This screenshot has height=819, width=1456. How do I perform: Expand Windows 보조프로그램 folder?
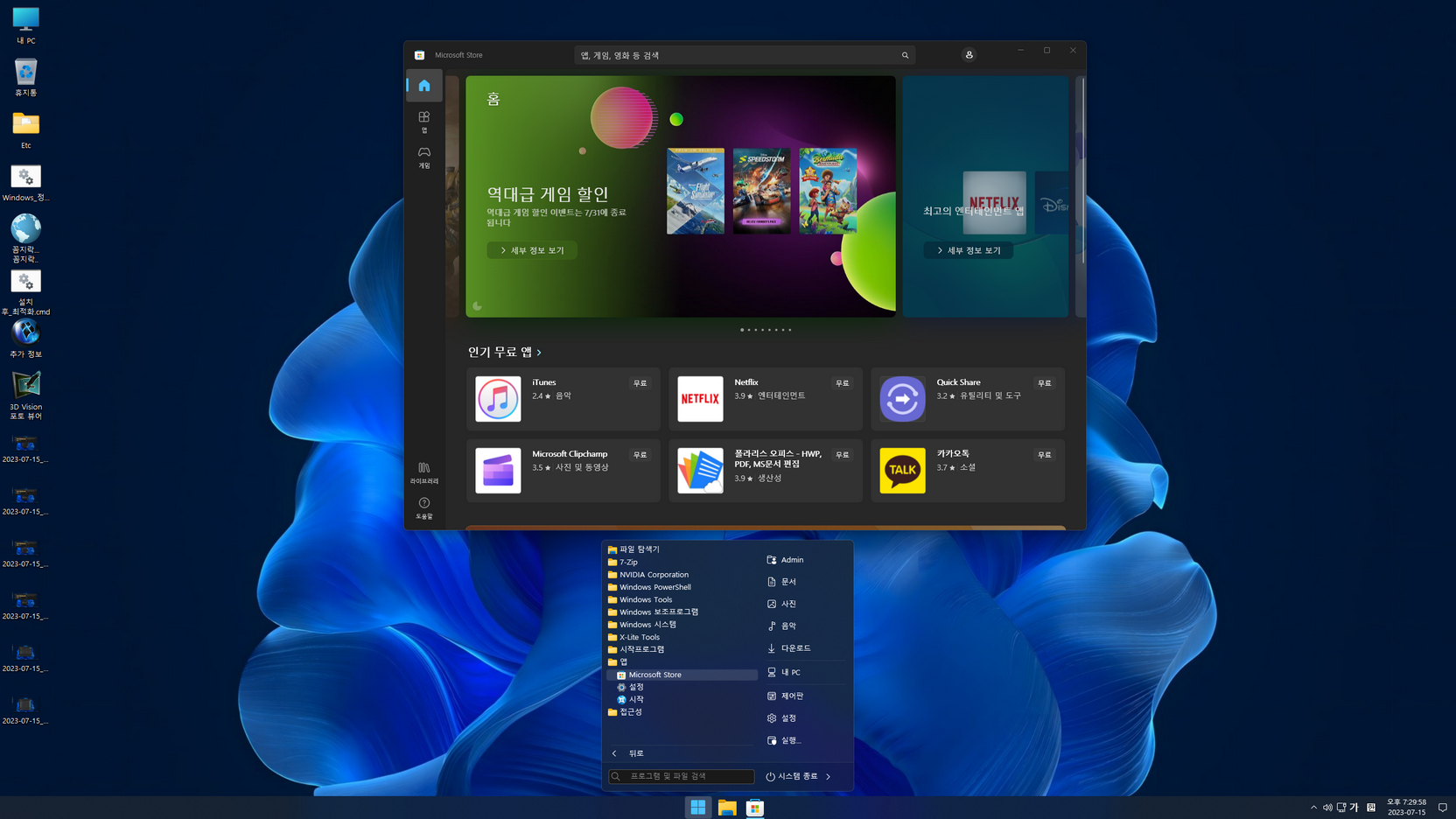658,612
